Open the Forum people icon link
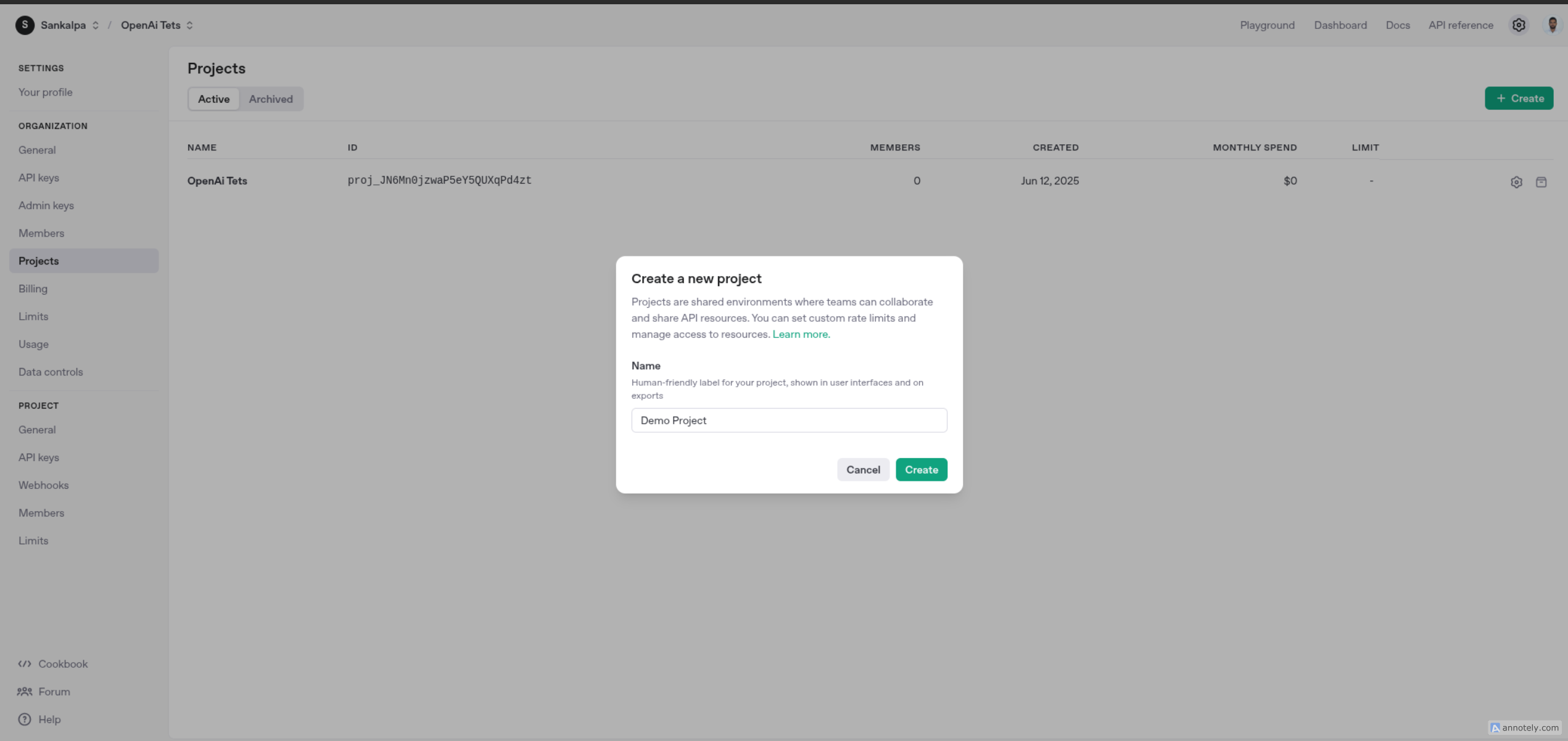This screenshot has height=741, width=1568. pyautogui.click(x=25, y=692)
